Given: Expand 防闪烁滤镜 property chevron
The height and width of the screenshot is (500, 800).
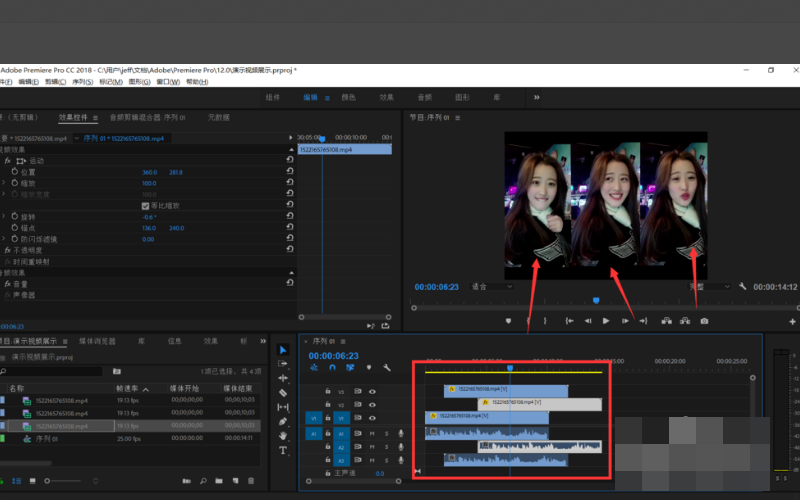Looking at the screenshot, I should point(4,238).
